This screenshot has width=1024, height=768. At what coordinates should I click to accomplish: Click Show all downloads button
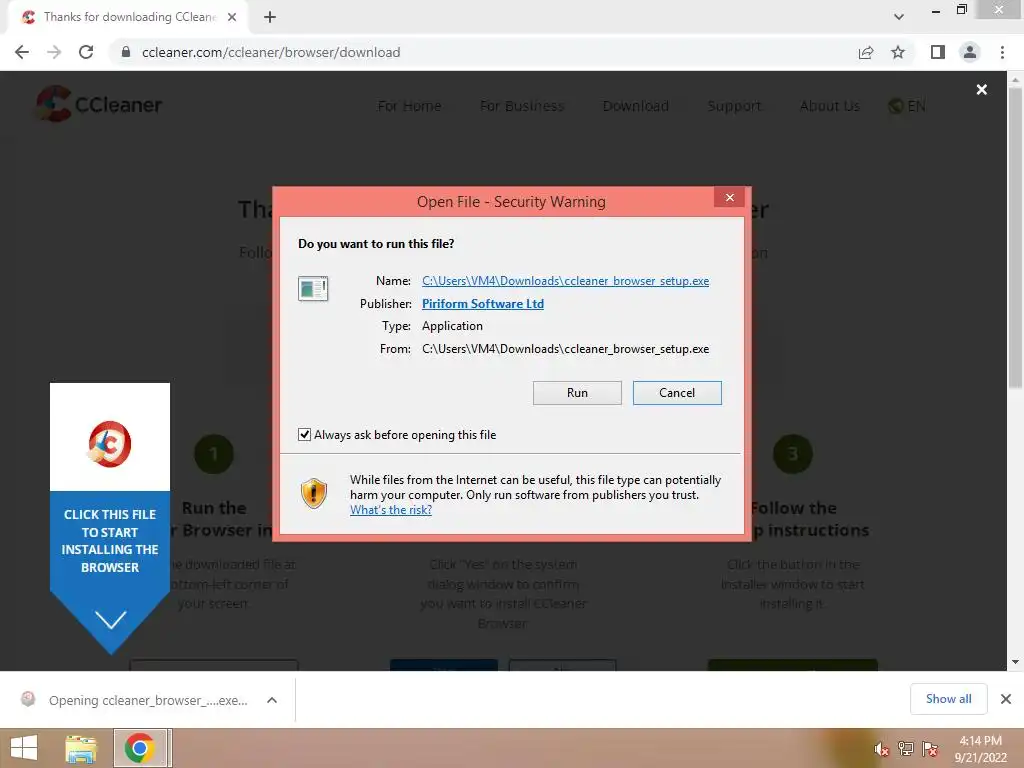click(948, 699)
